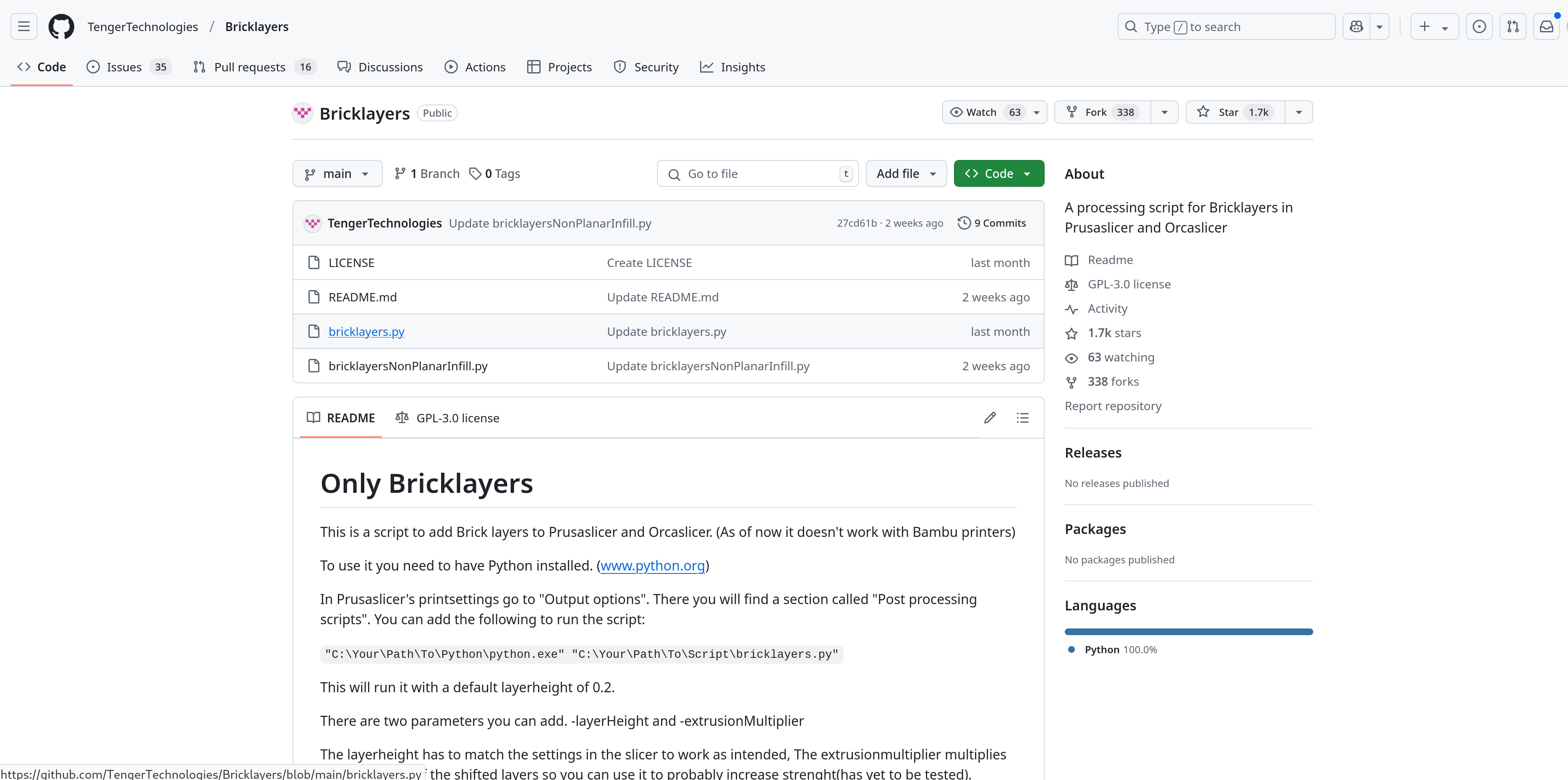Switch to the GPL-3.0 license tab
Viewport: 1568px width, 780px height.
(447, 418)
